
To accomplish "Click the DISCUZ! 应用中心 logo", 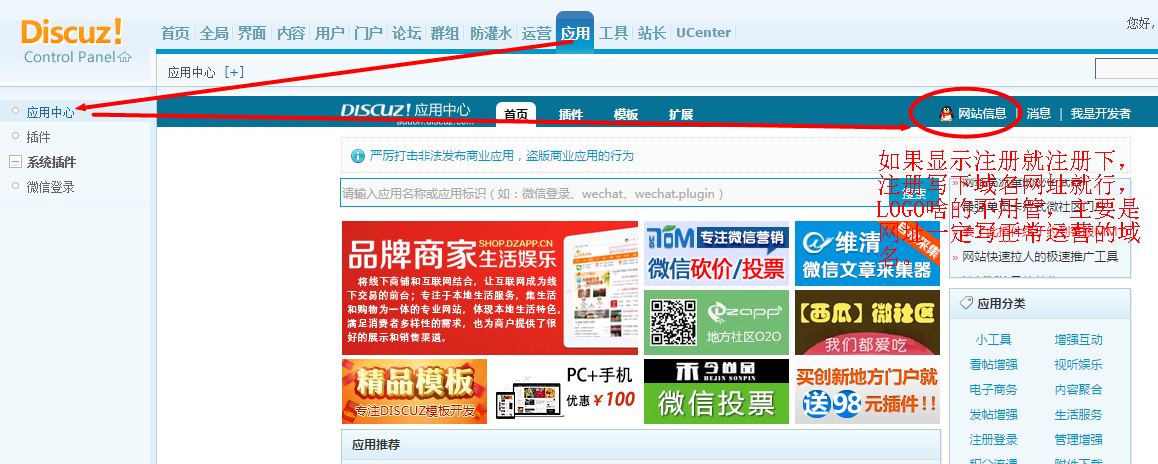I will (x=405, y=111).
